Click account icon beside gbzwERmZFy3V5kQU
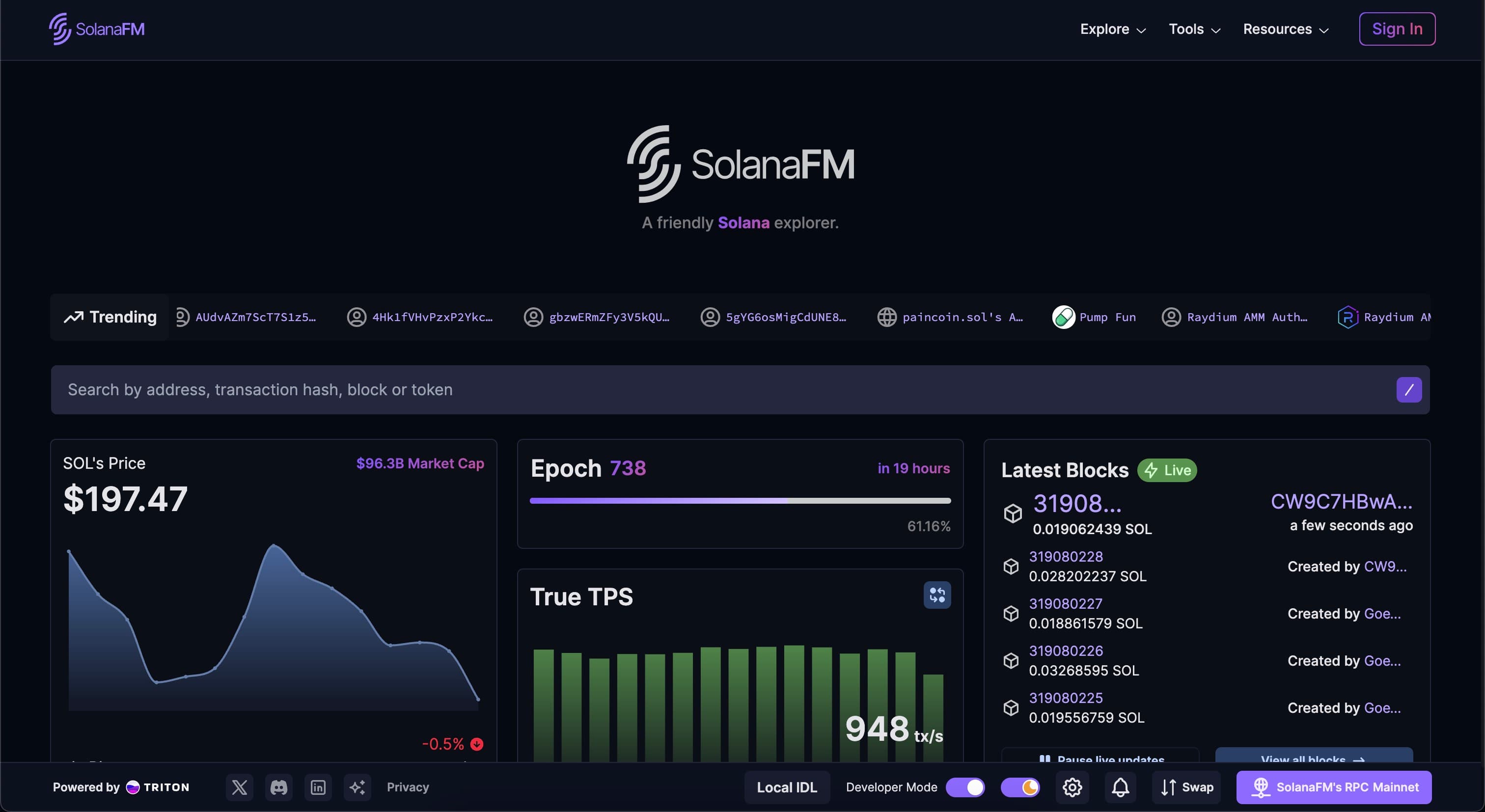The image size is (1485, 812). point(533,317)
